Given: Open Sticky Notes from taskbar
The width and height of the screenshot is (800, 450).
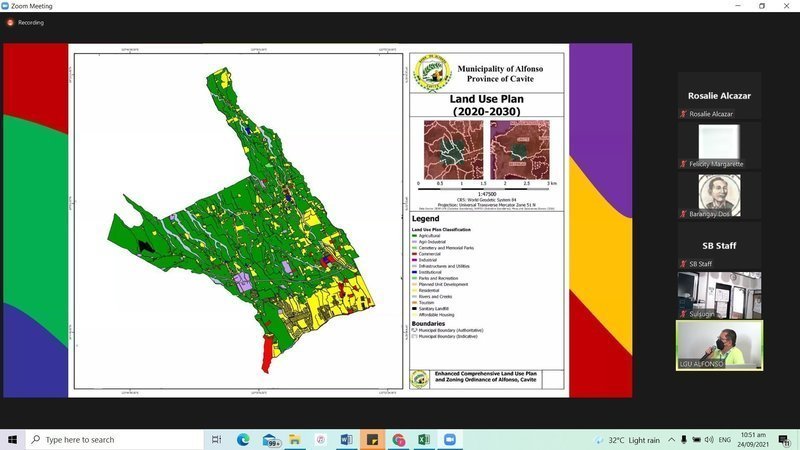Looking at the screenshot, I should (373, 439).
